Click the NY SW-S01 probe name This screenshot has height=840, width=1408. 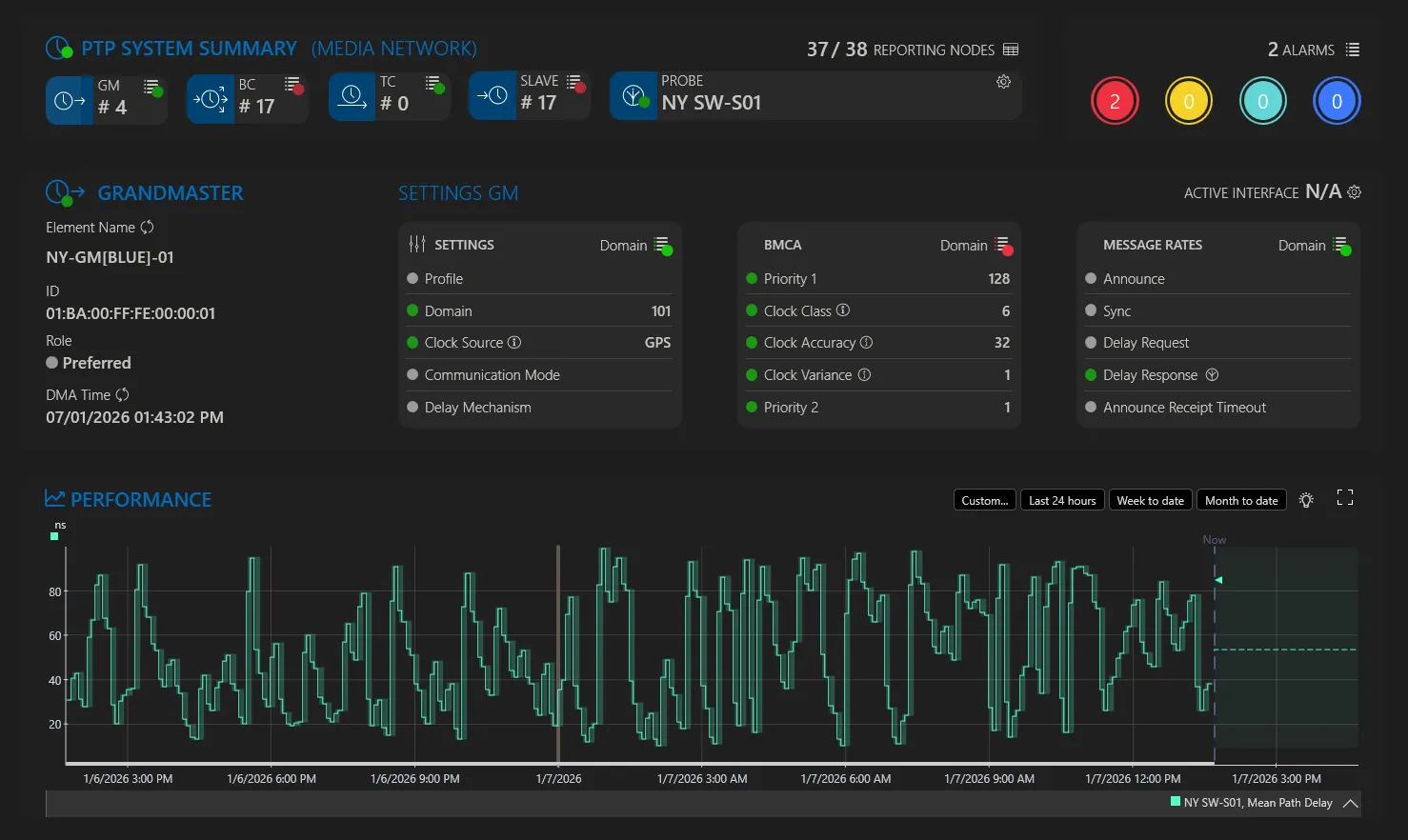point(712,103)
